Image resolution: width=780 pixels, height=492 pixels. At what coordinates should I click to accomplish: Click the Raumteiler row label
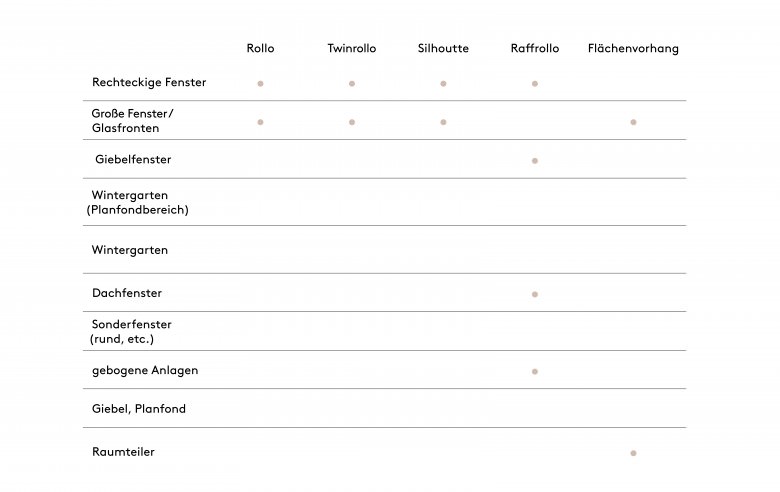point(123,452)
